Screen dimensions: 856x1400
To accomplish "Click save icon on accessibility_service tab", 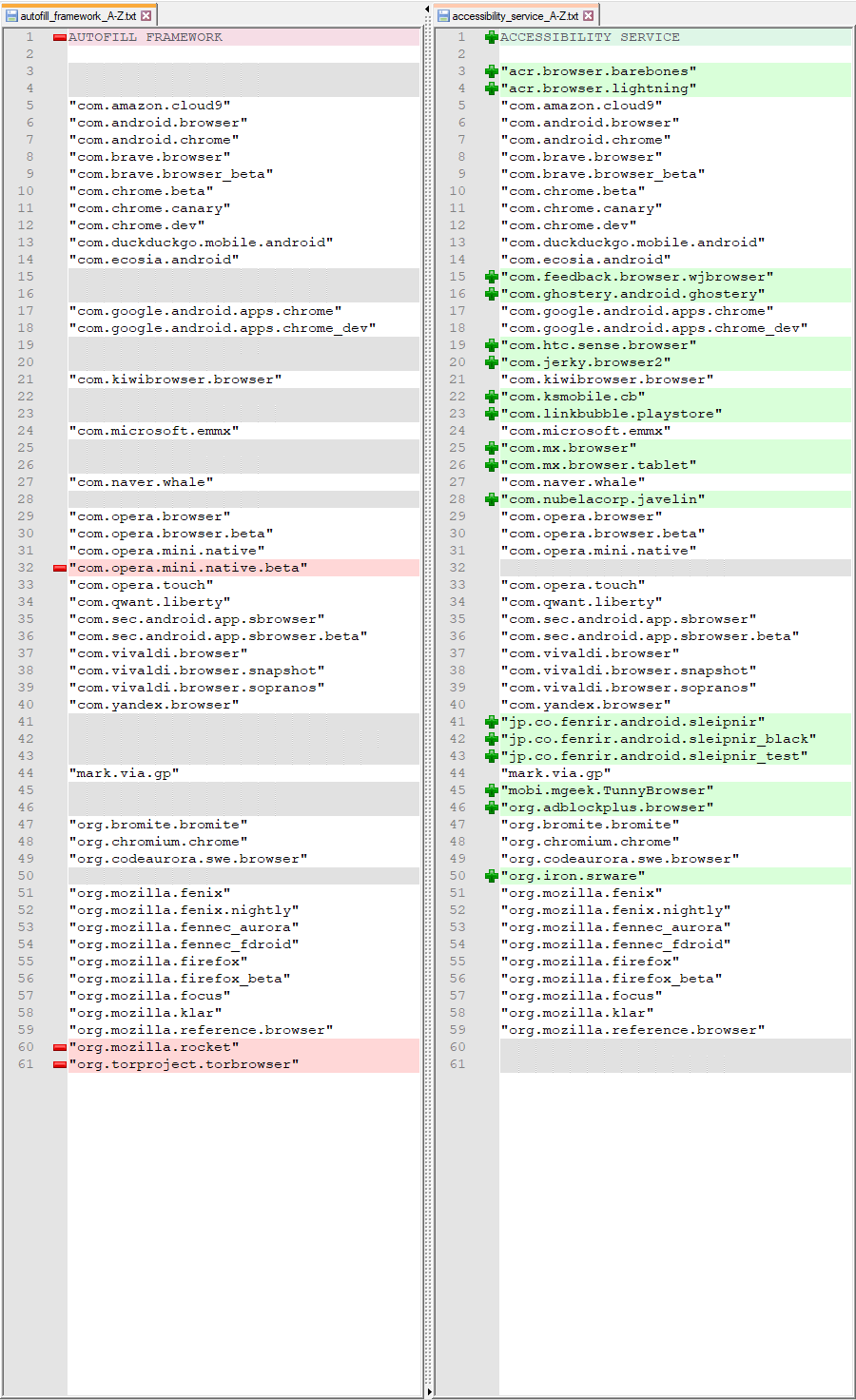I will (443, 16).
